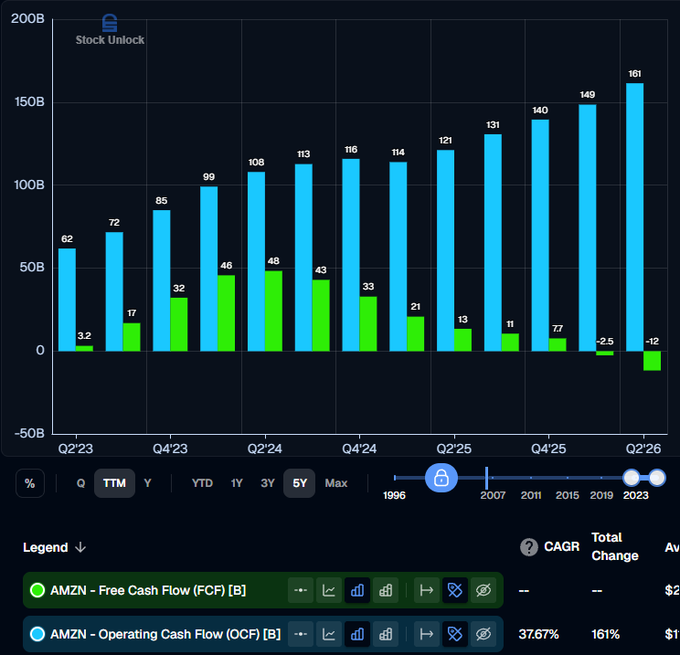The width and height of the screenshot is (680, 655).
Task: Select the Y yearly period tab
Action: [x=147, y=483]
